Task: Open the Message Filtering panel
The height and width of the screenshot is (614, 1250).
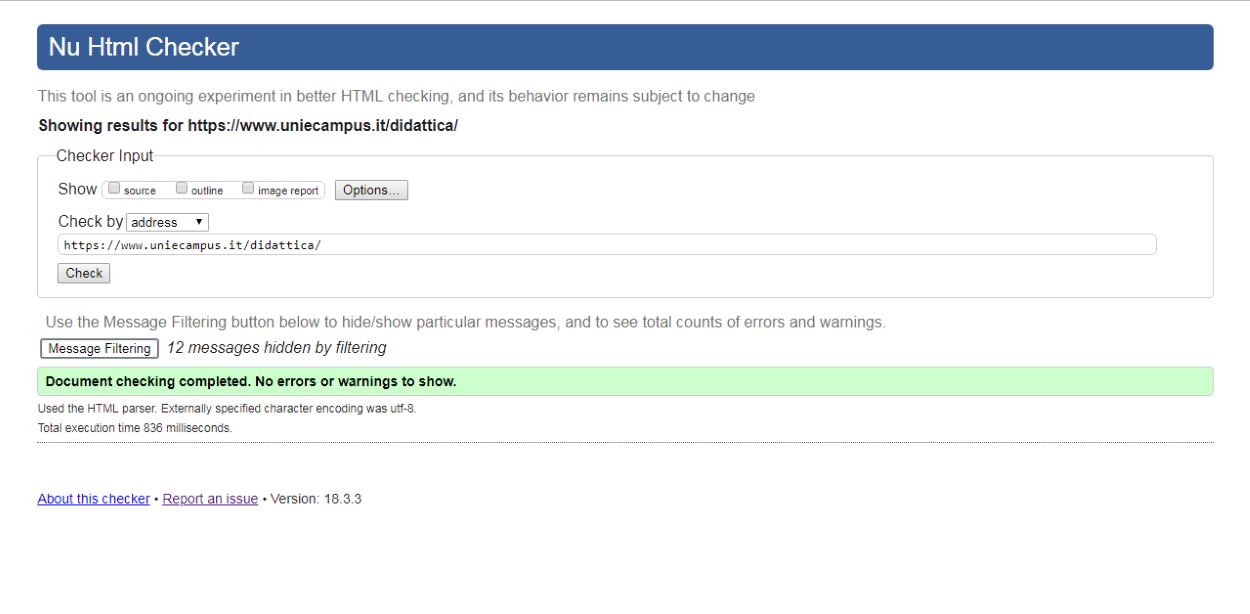Action: [99, 348]
